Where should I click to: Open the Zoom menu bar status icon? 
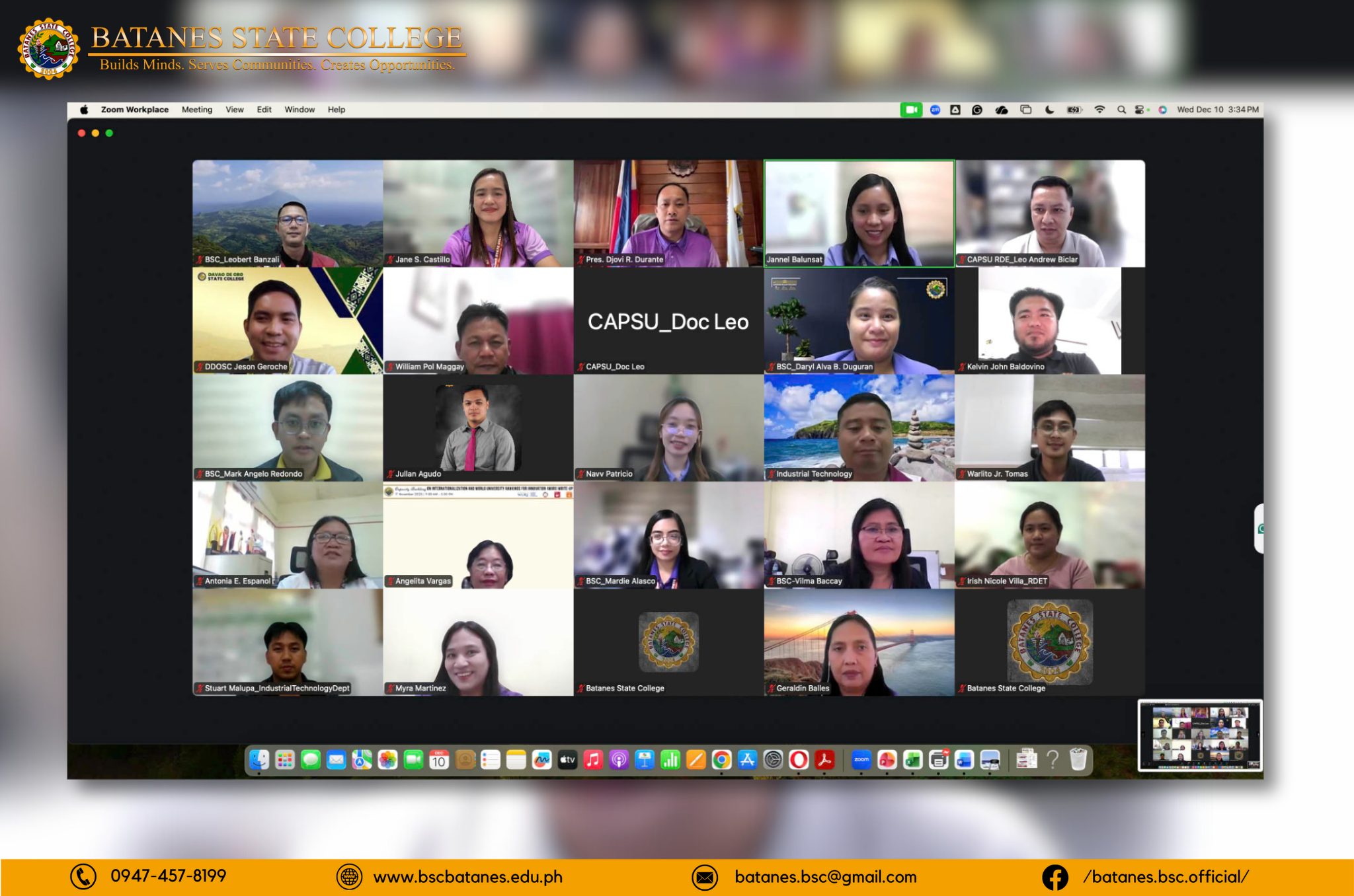click(x=935, y=110)
